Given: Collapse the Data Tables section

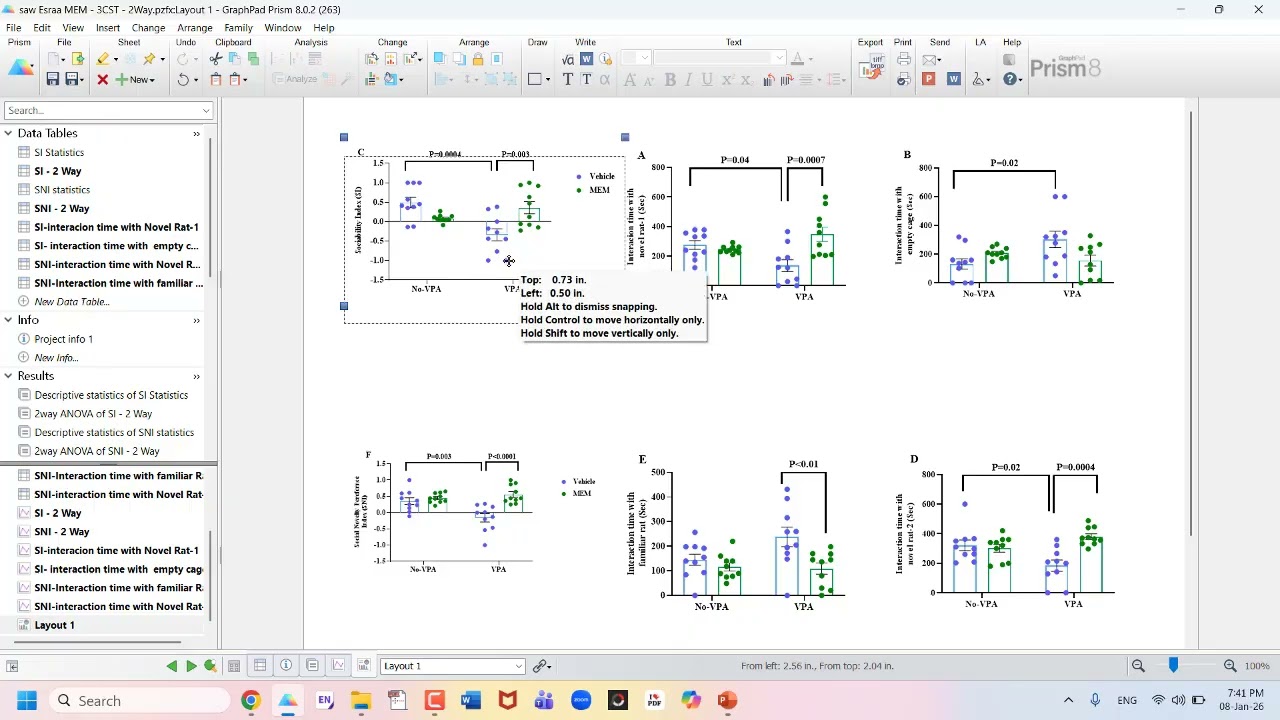Looking at the screenshot, I should click(8, 133).
